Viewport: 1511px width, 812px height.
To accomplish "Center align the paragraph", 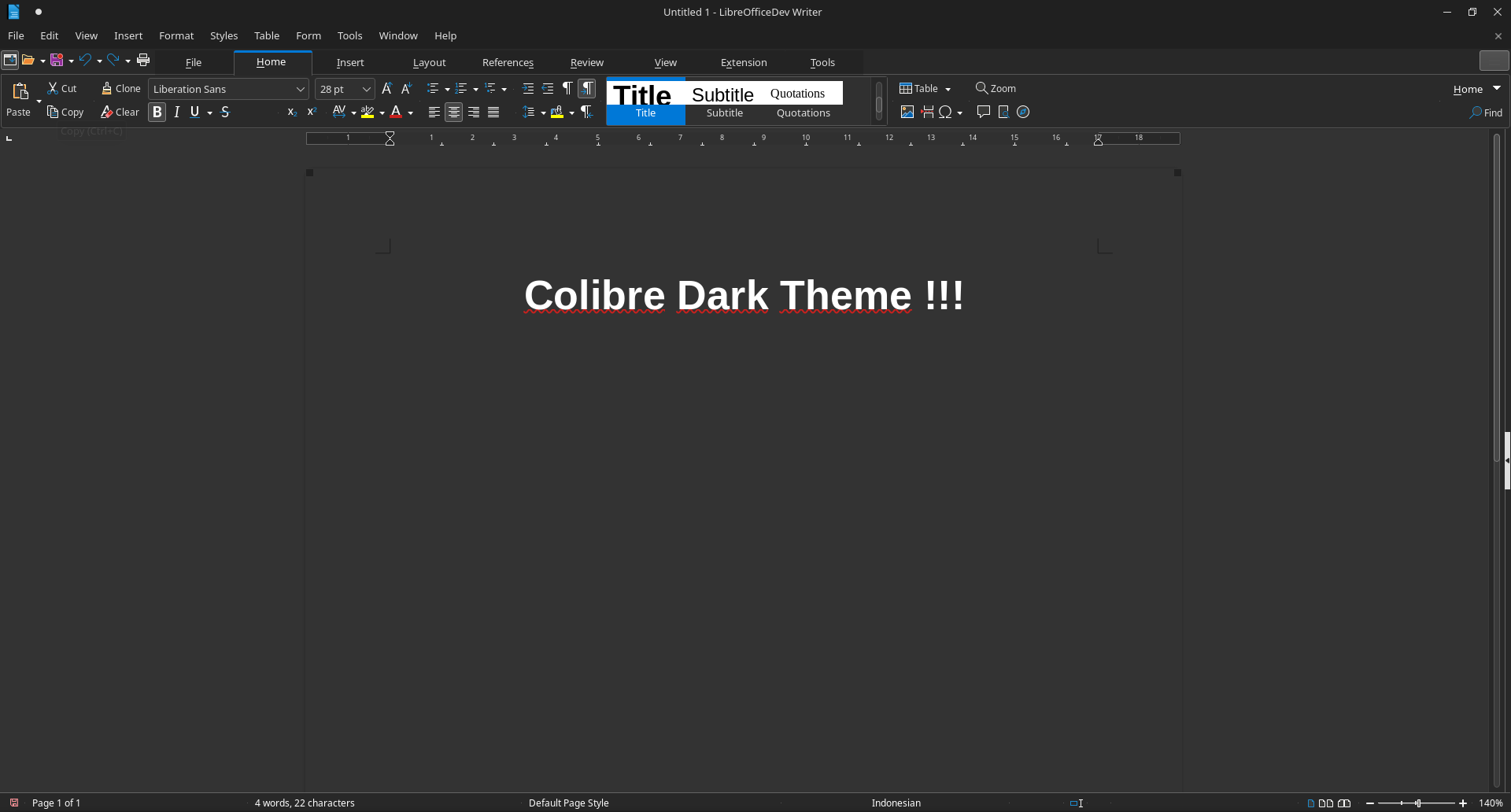I will [454, 113].
